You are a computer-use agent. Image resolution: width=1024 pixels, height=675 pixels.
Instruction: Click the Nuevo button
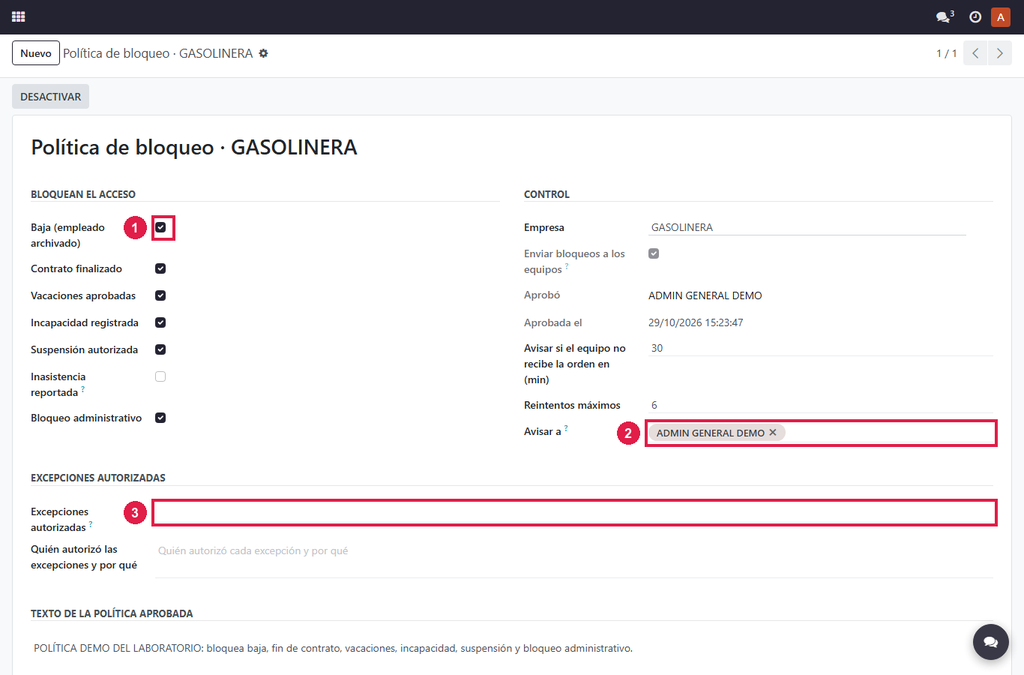click(36, 54)
